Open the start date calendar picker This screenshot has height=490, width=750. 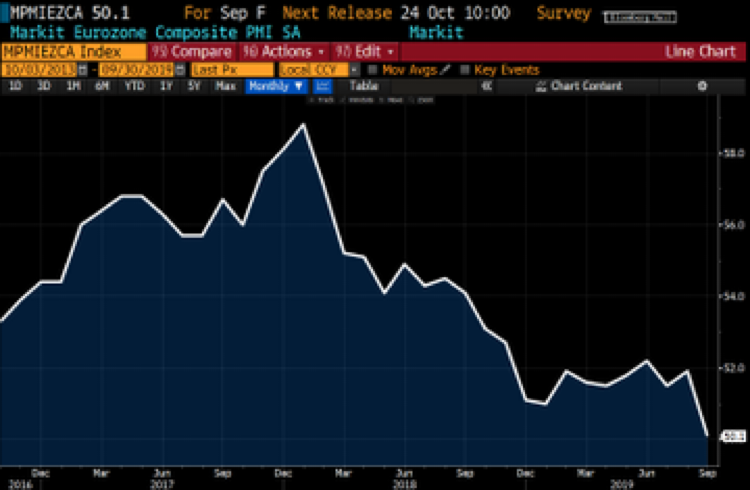pyautogui.click(x=81, y=70)
